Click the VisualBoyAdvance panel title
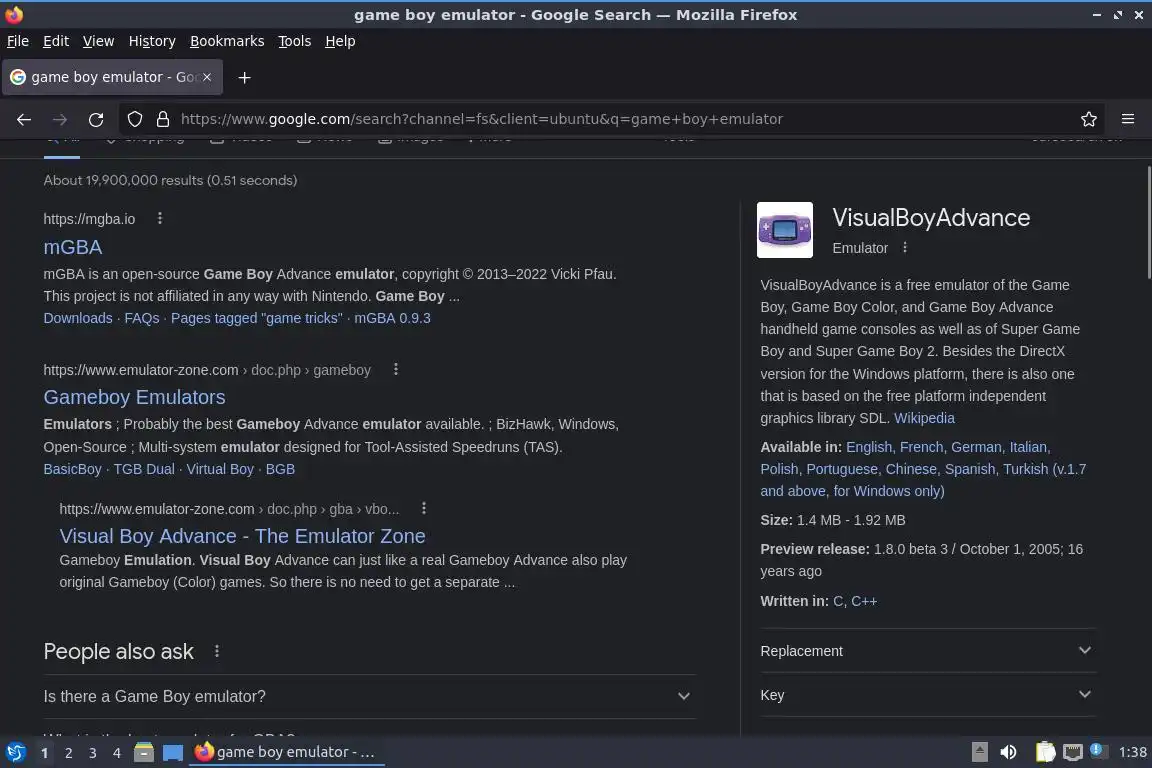 click(x=931, y=218)
